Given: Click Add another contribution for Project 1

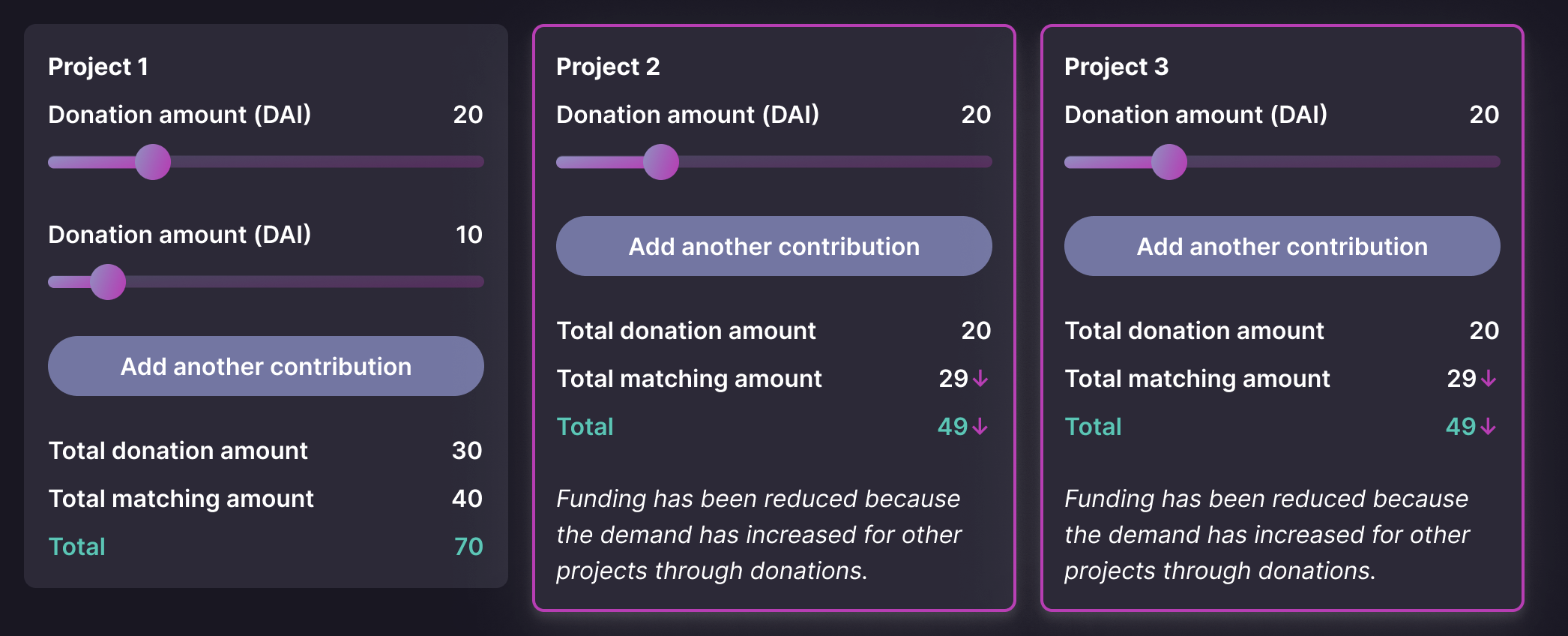Looking at the screenshot, I should (x=265, y=366).
